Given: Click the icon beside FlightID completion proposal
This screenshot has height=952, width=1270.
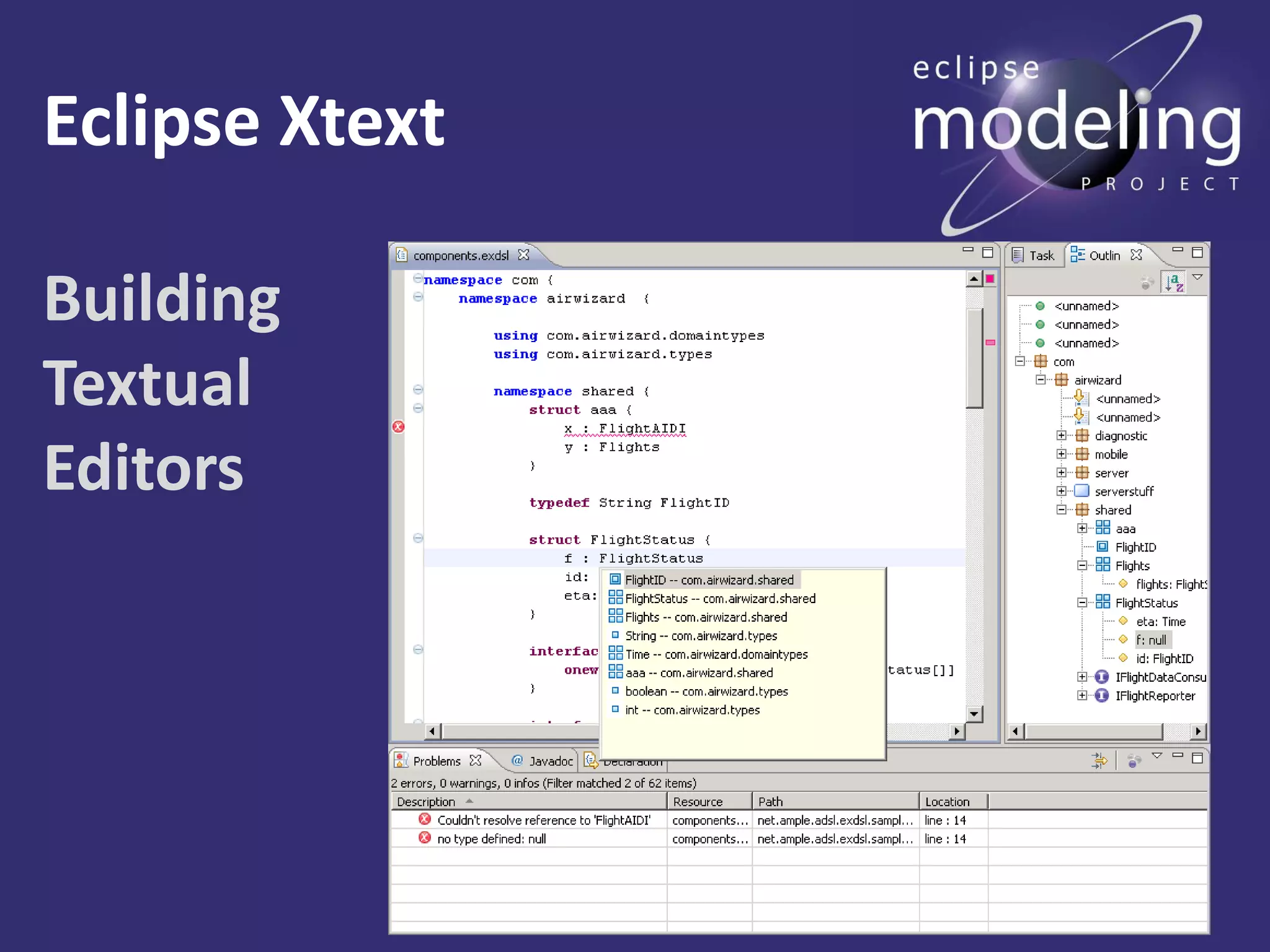Looking at the screenshot, I should (615, 580).
